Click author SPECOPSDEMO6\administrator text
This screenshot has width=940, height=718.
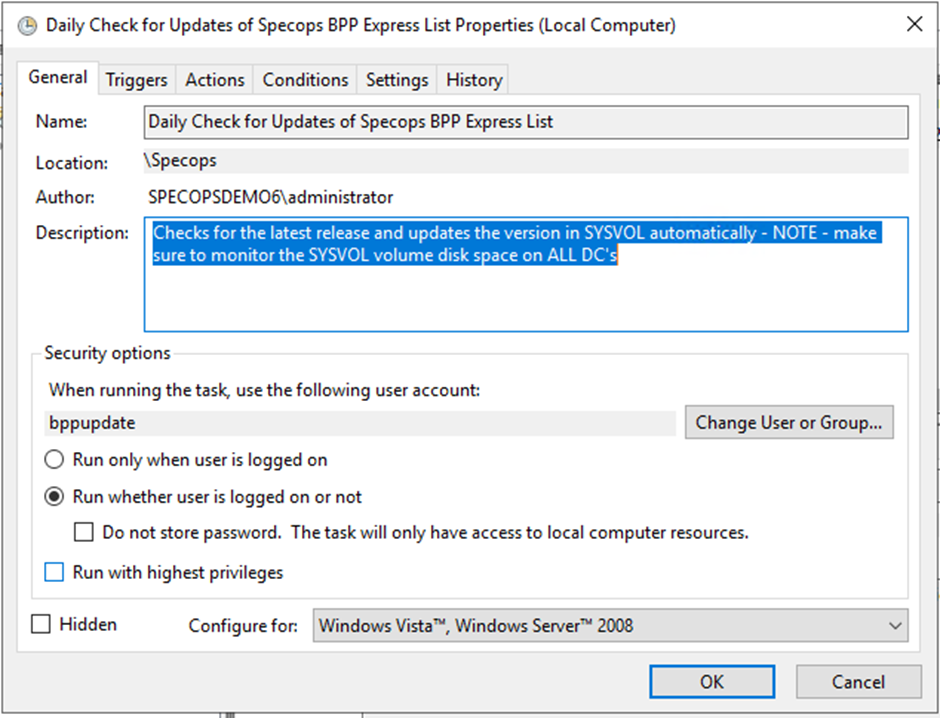point(270,197)
